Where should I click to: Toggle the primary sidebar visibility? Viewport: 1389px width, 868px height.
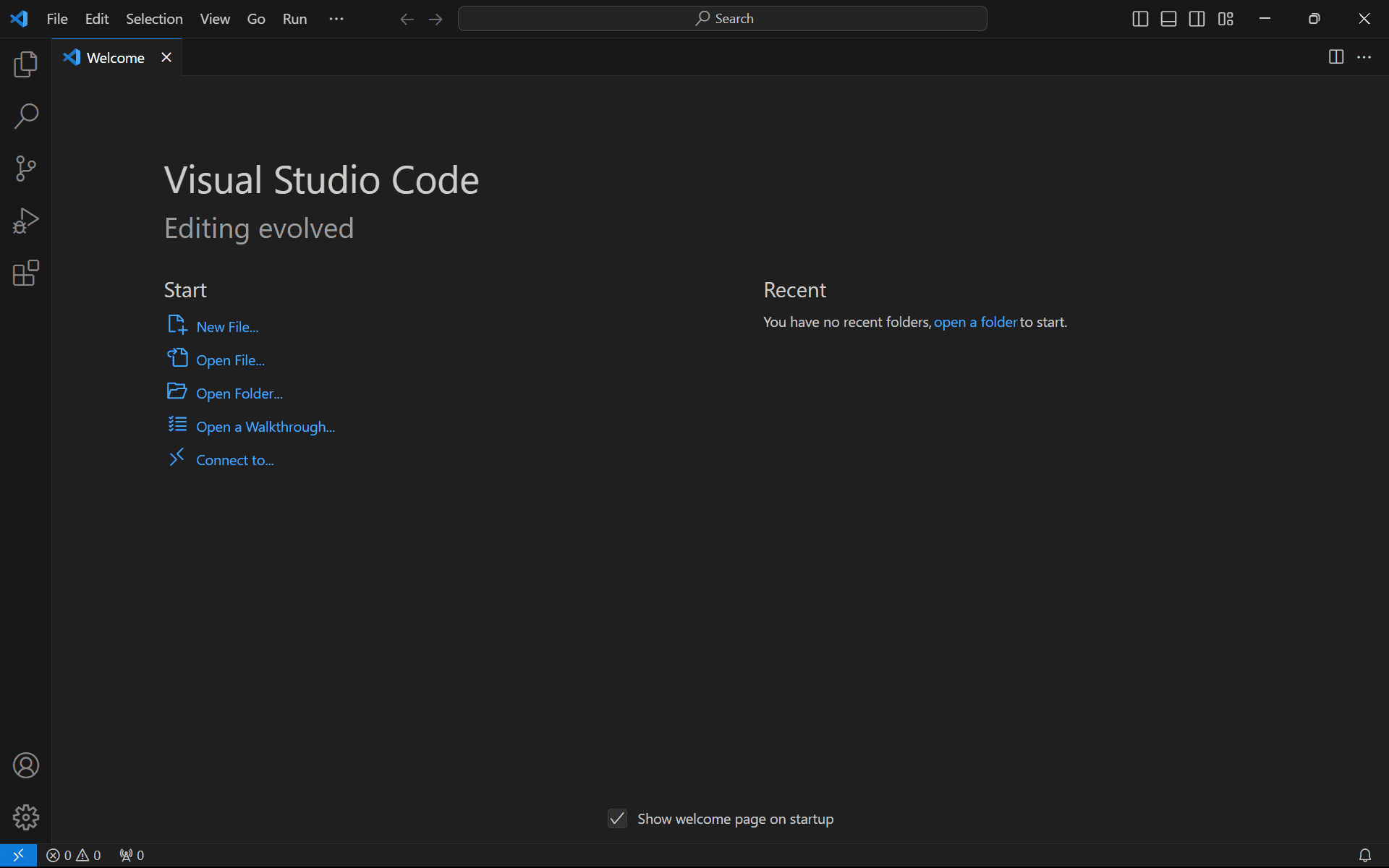1140,19
